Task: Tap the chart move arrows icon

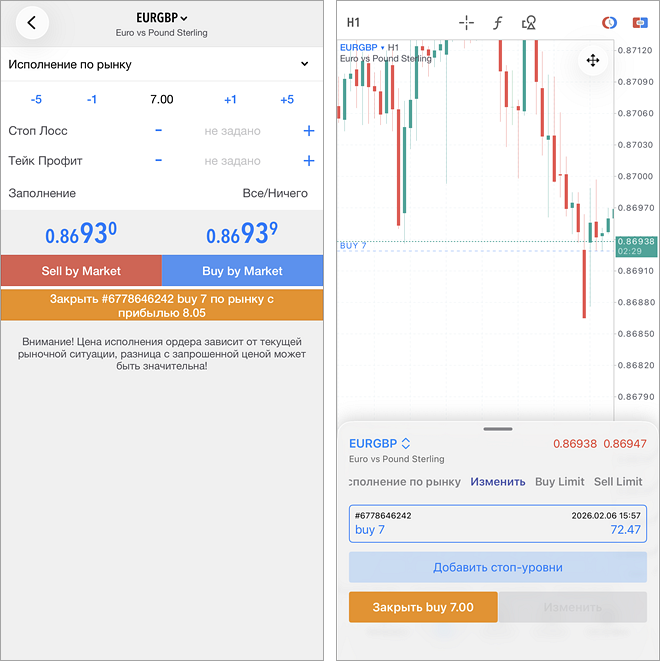Action: 593,61
